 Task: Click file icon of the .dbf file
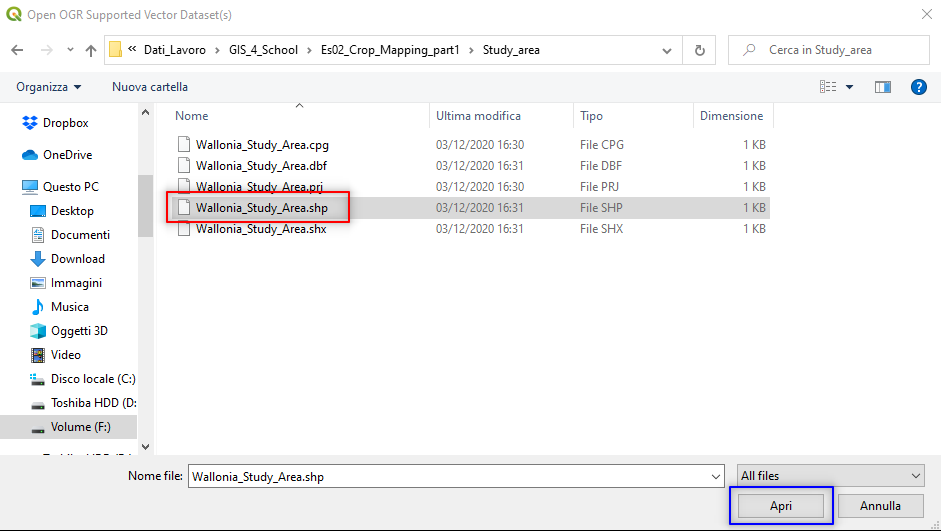pos(184,165)
